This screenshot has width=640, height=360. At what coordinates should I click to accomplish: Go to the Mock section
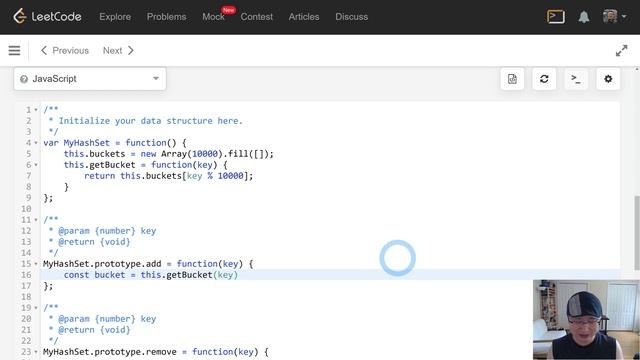tap(213, 17)
